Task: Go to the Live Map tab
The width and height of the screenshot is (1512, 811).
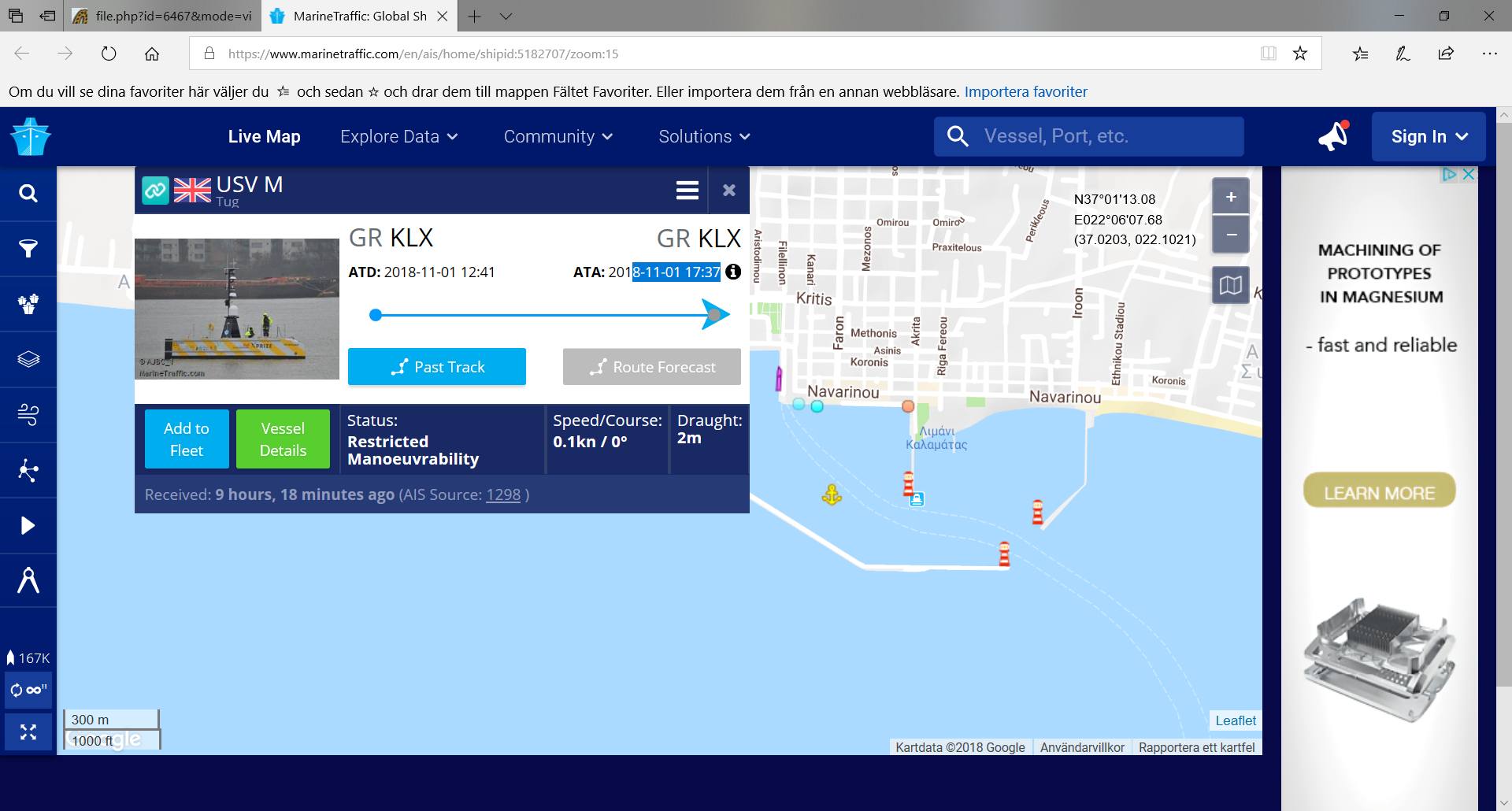Action: tap(264, 136)
